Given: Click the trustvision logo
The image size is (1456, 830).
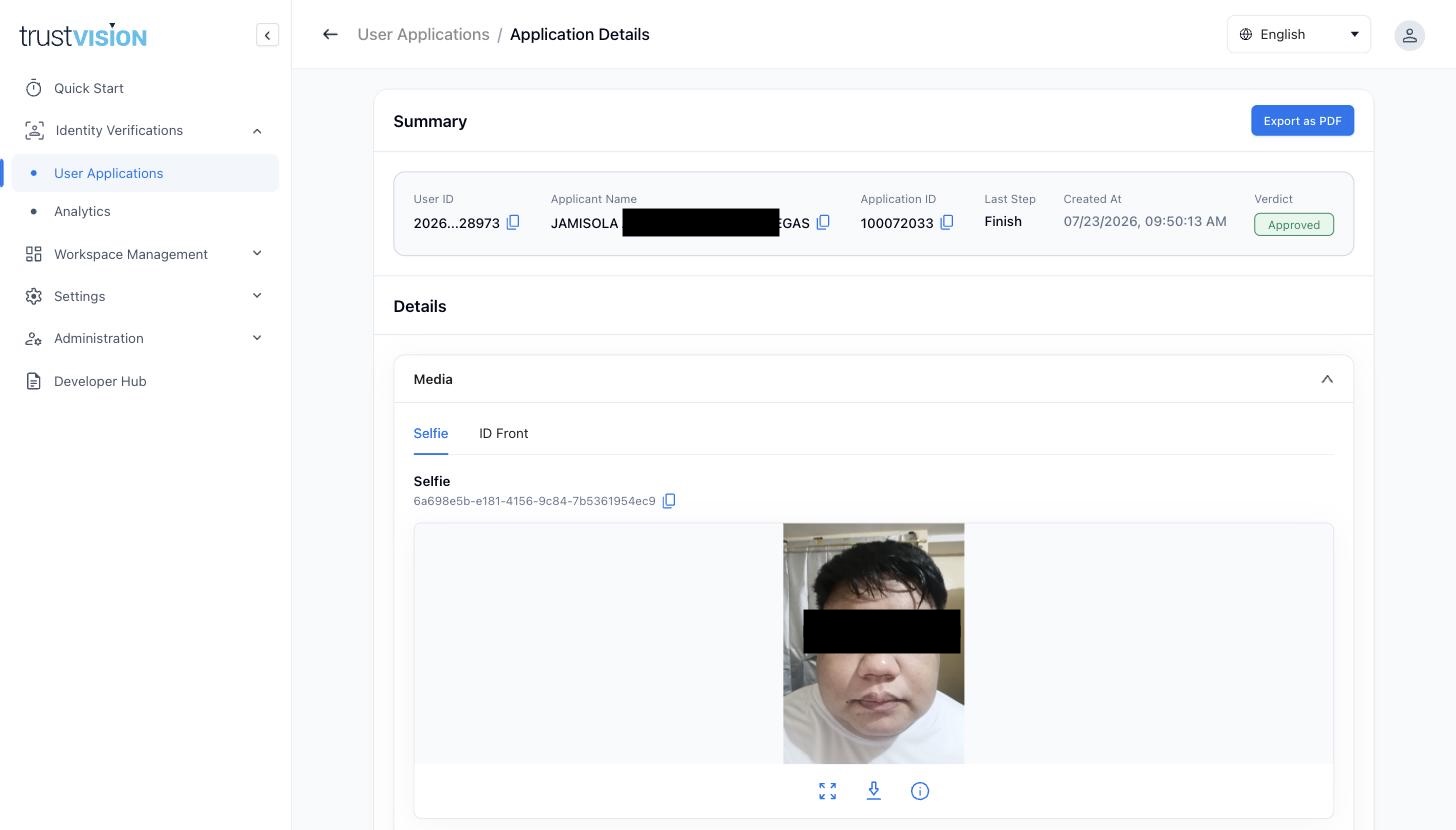Looking at the screenshot, I should coord(83,36).
